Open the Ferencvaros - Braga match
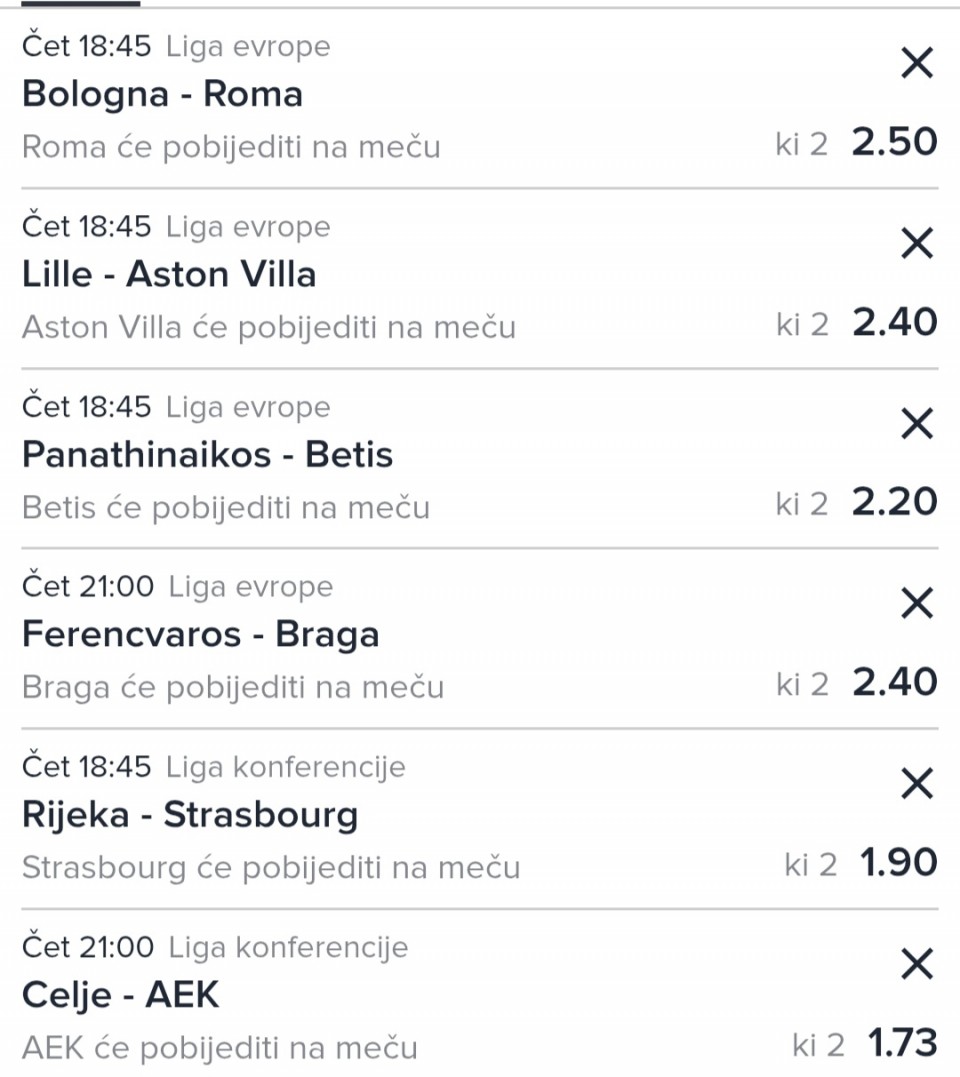 tap(200, 635)
